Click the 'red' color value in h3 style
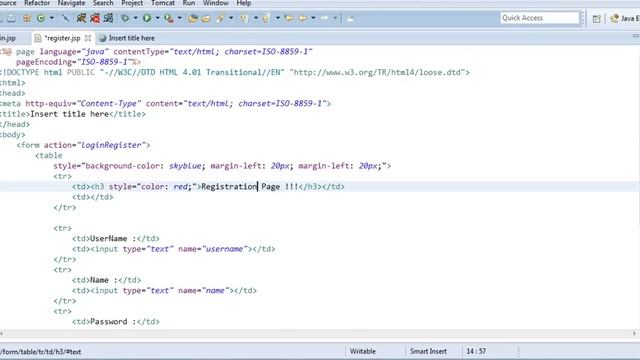The width and height of the screenshot is (640, 360). pos(180,187)
